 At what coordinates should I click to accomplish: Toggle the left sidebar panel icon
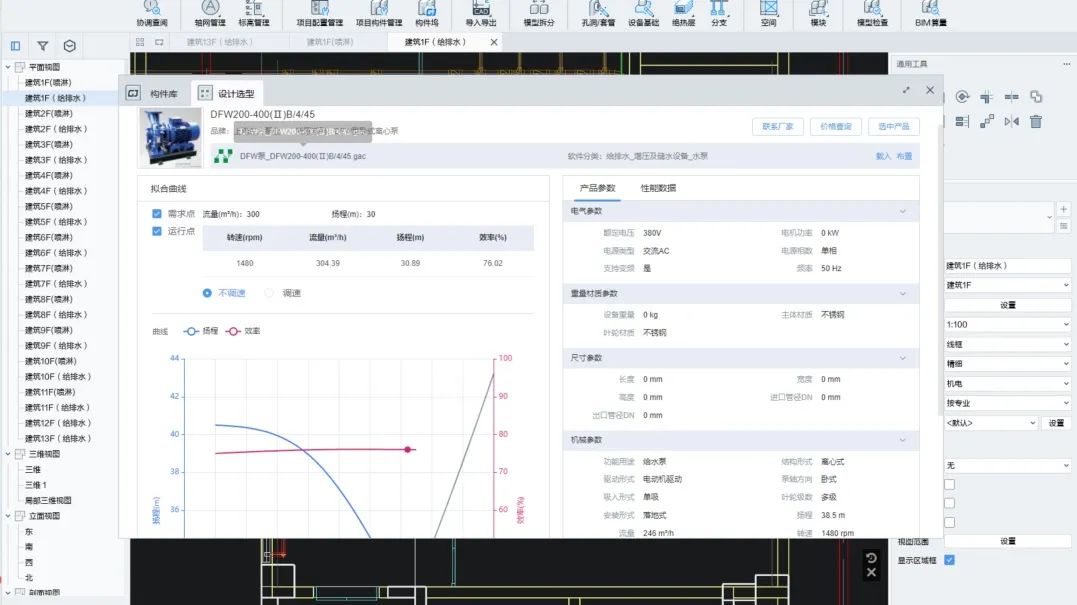pyautogui.click(x=15, y=46)
